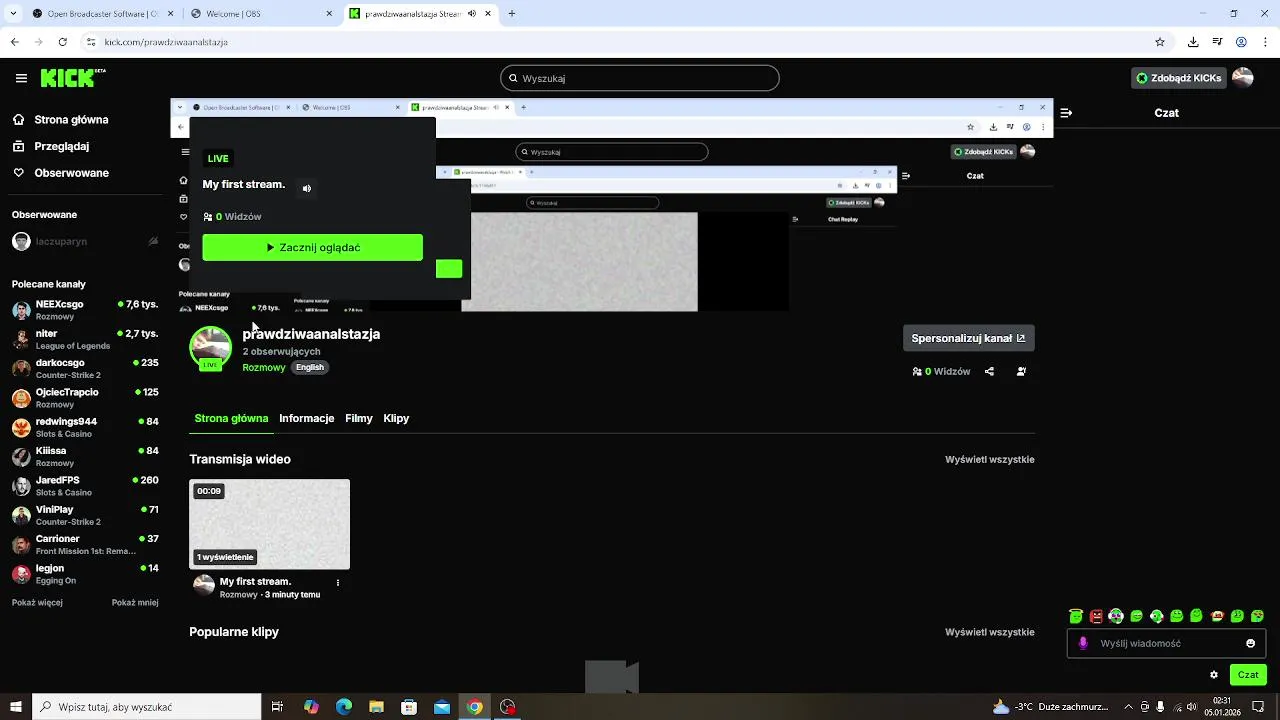Click the Windows taskbar search box
Image resolution: width=1280 pixels, height=720 pixels.
[147, 707]
